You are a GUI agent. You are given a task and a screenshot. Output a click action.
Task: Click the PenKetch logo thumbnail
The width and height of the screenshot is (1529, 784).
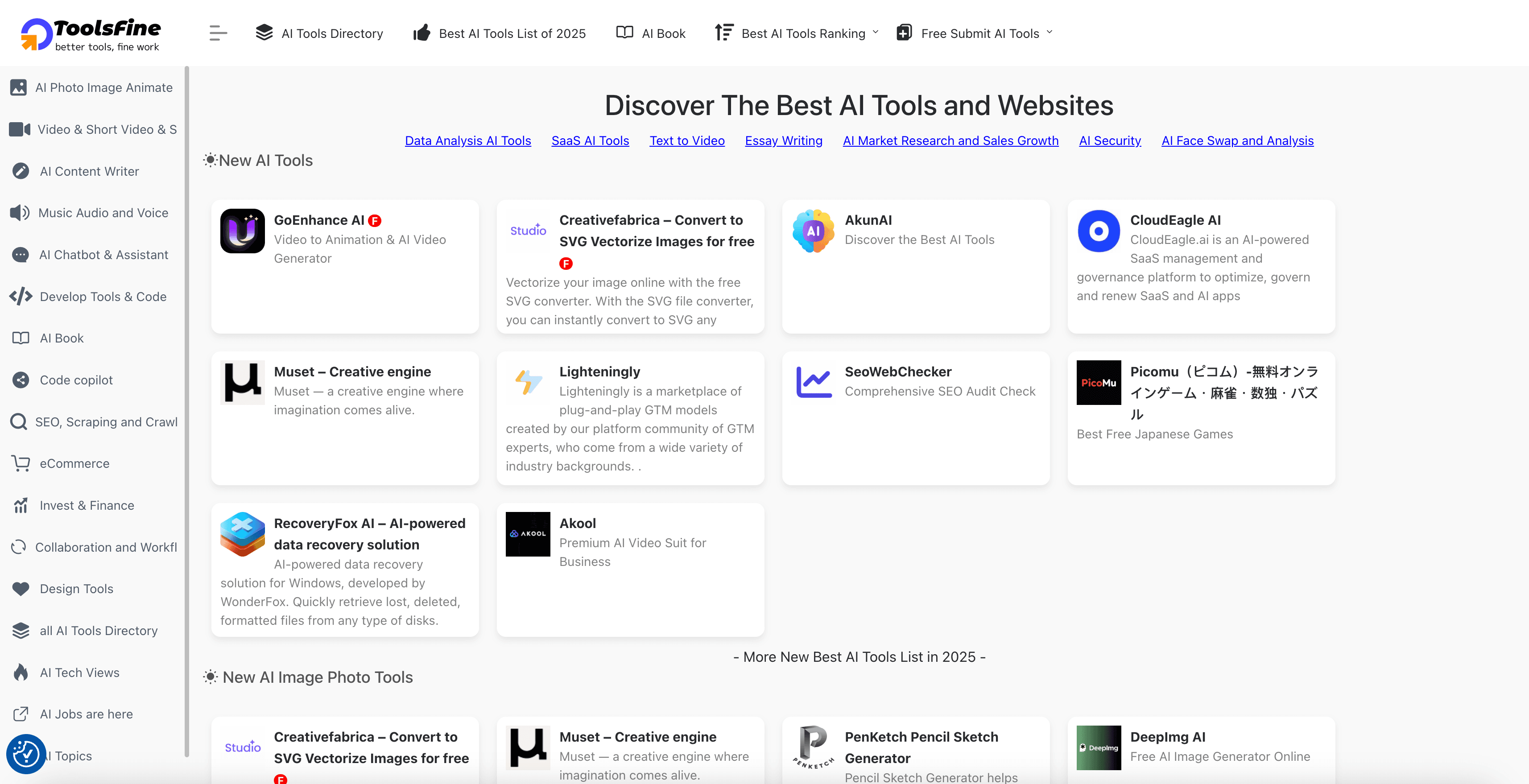click(x=813, y=748)
